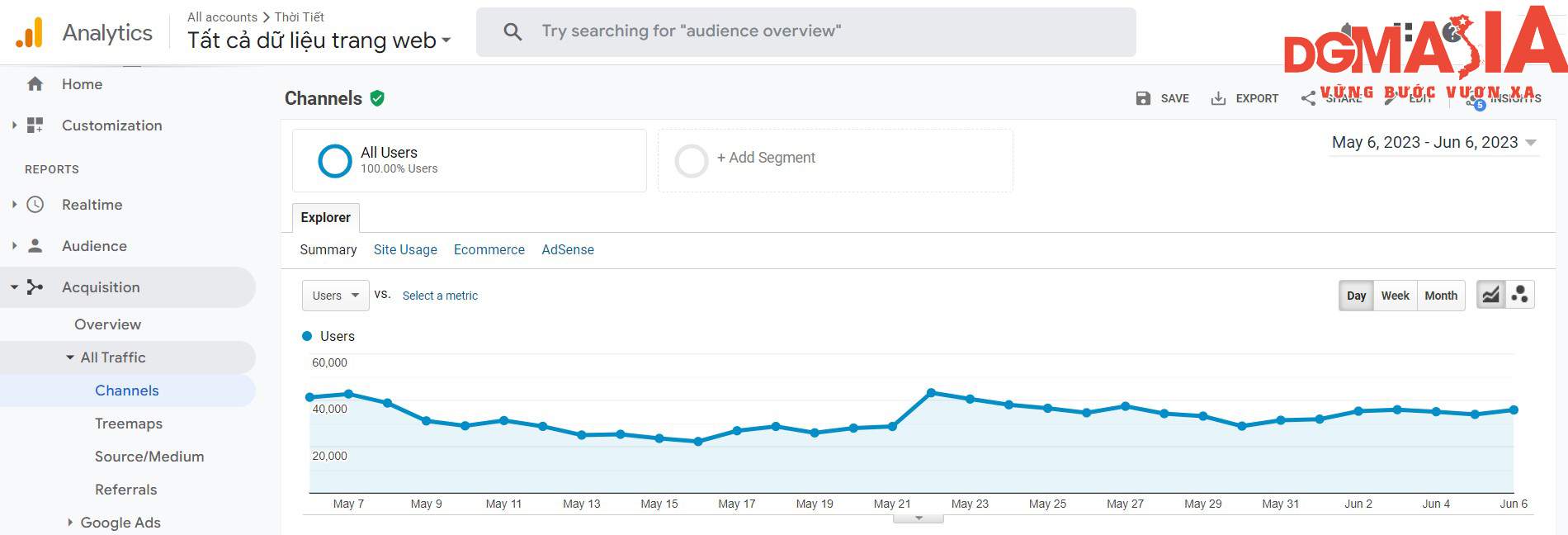Click the All accounts breadcrumb link
The image size is (1568, 535).
click(222, 17)
